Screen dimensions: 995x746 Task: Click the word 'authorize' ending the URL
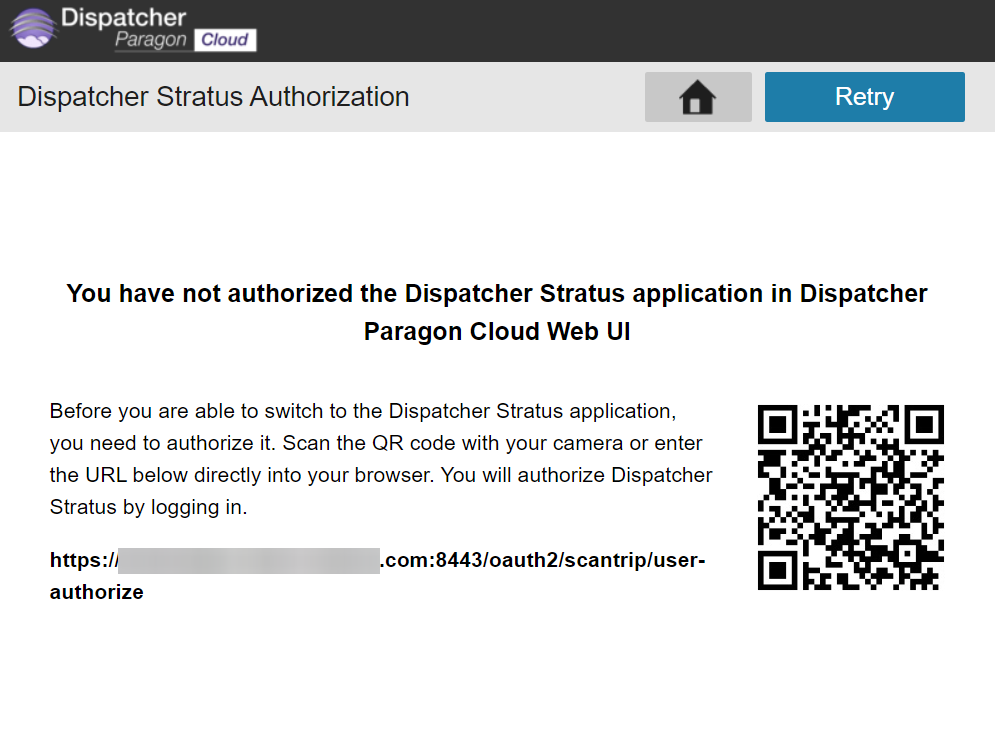point(96,592)
